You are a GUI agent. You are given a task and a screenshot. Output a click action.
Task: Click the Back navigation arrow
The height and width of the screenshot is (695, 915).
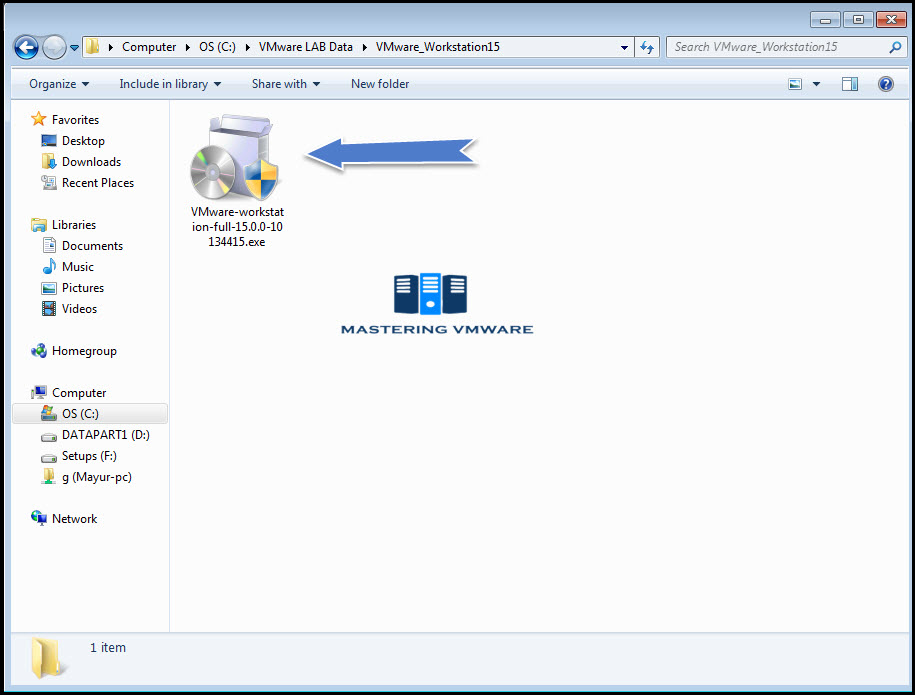click(x=26, y=47)
